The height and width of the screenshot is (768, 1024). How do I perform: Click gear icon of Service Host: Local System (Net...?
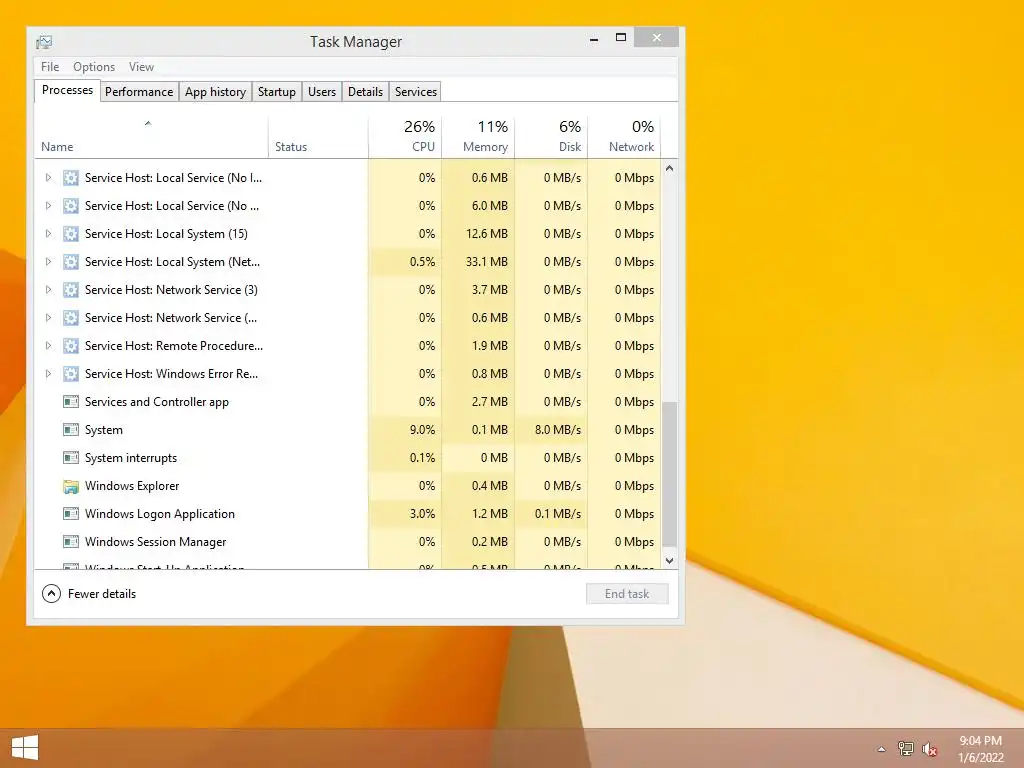71,262
